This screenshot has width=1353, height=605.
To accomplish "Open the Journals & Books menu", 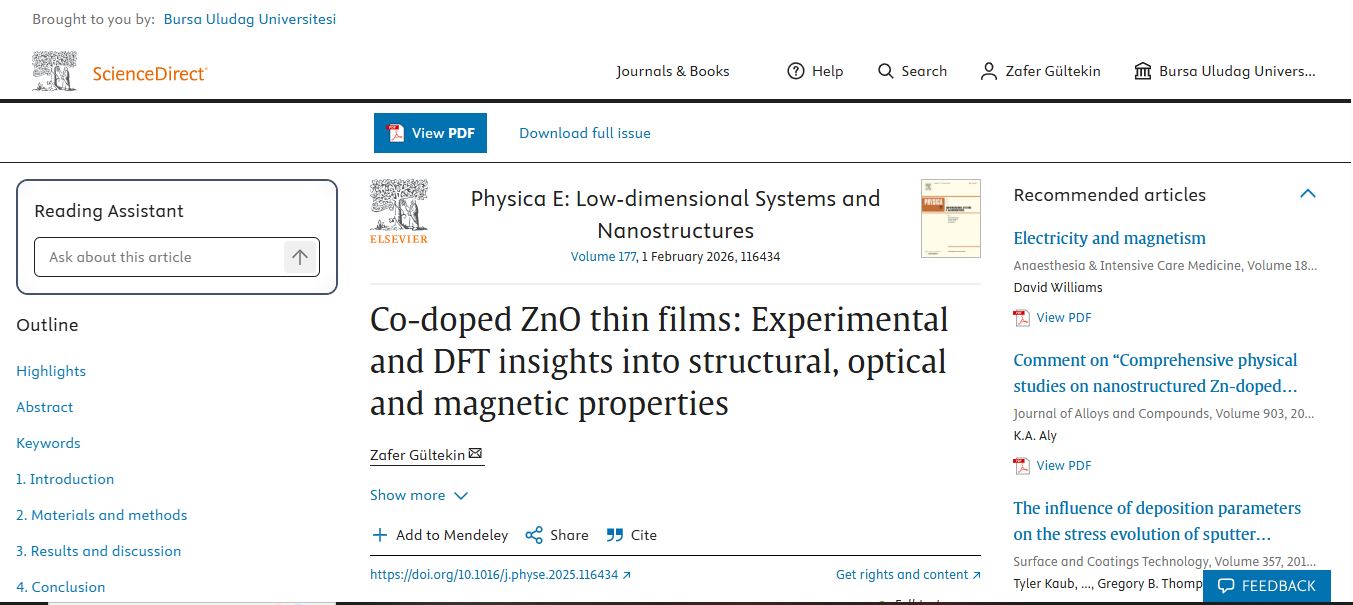I will click(672, 71).
